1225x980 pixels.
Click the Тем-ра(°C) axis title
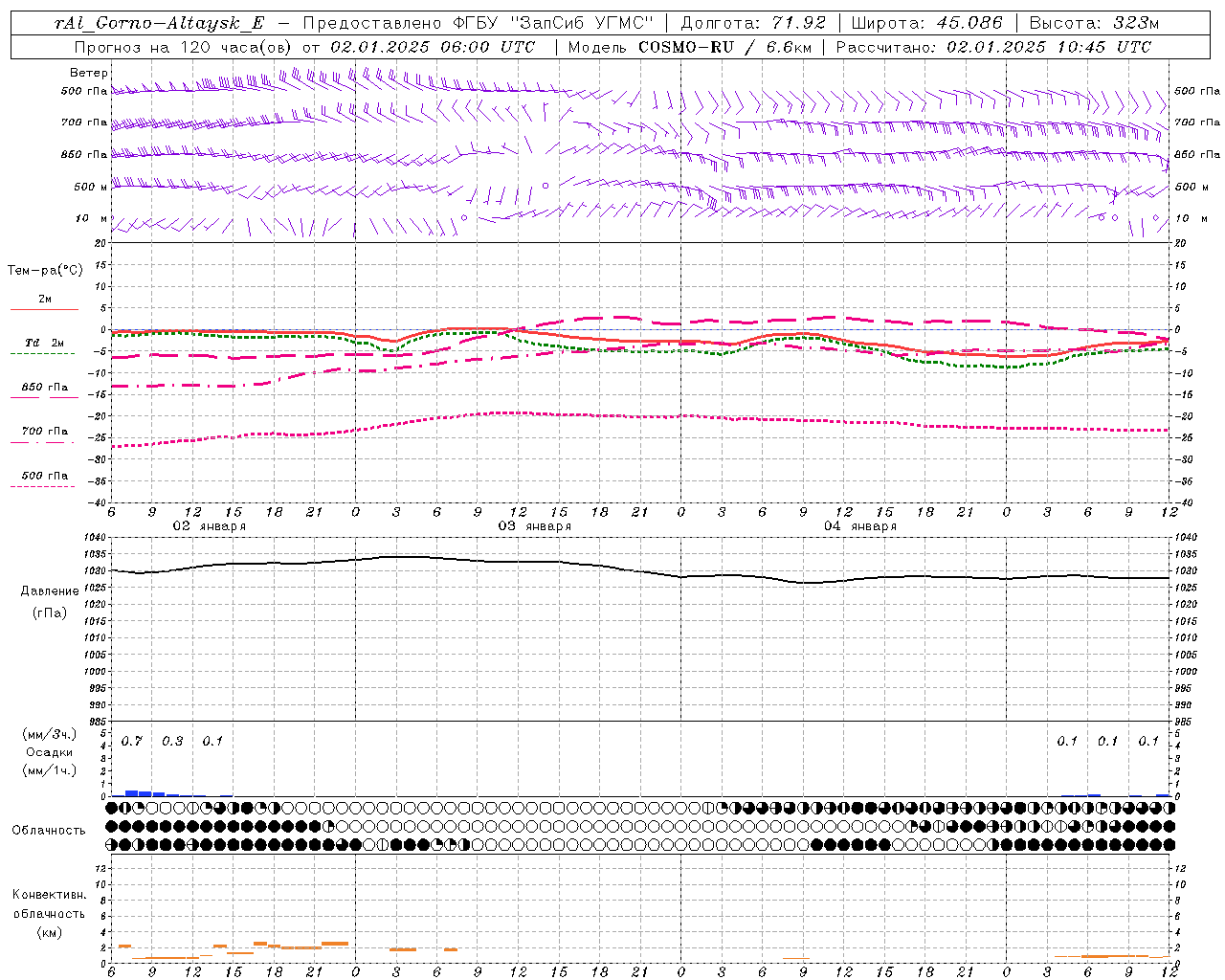coord(45,271)
